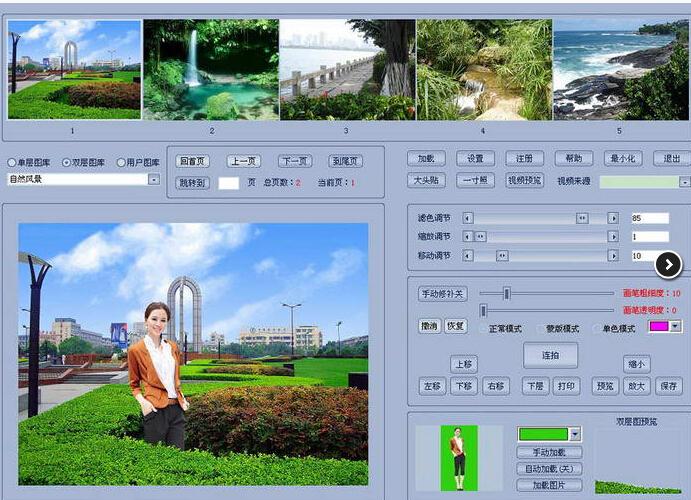Click the page number input field
This screenshot has width=691, height=500.
(x=228, y=183)
